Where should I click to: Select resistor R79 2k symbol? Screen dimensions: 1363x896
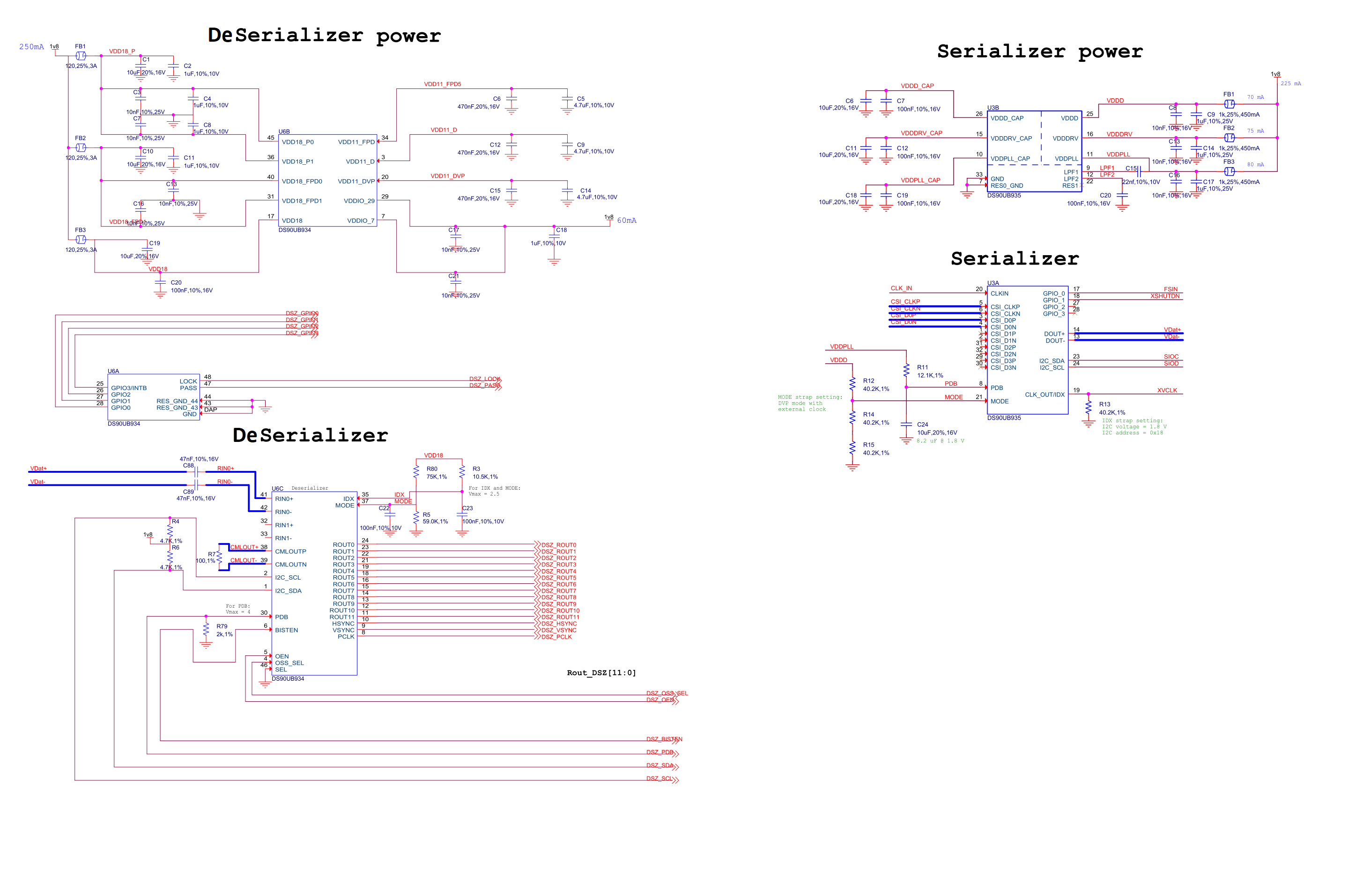(x=206, y=630)
